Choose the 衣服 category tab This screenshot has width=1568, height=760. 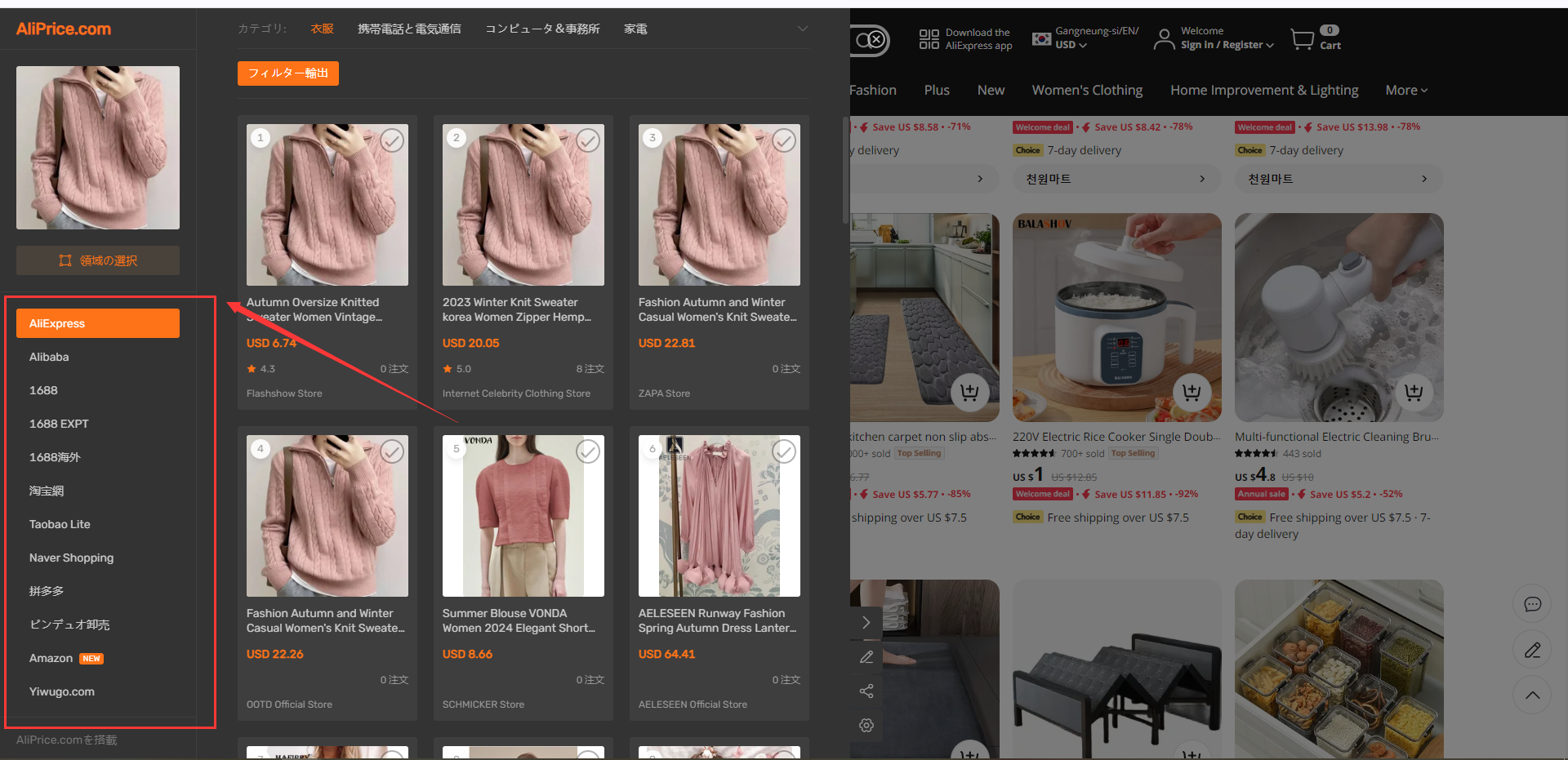[322, 29]
